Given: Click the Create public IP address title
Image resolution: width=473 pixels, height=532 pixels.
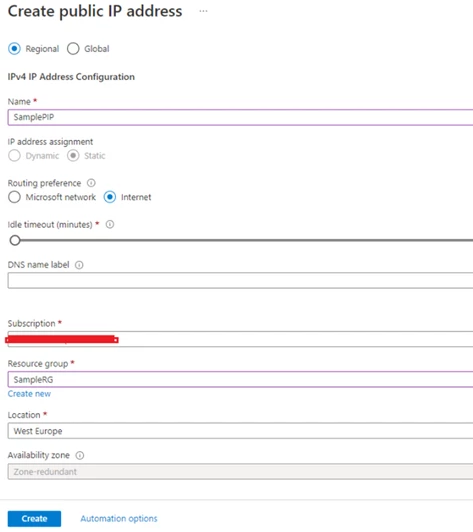Looking at the screenshot, I should coord(95,11).
